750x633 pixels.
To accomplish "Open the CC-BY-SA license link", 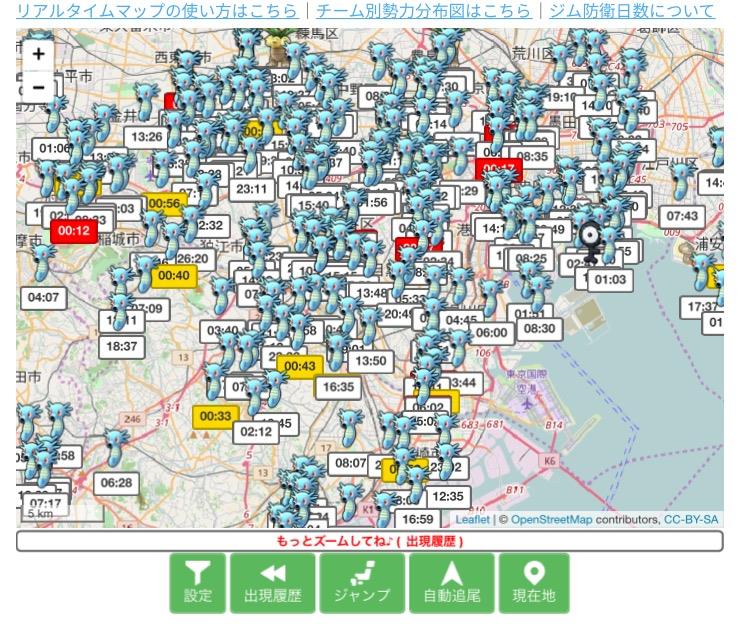I will coord(691,519).
